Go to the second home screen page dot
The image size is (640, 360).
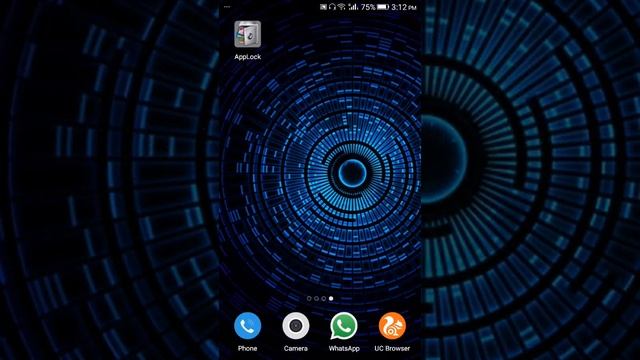click(x=316, y=298)
